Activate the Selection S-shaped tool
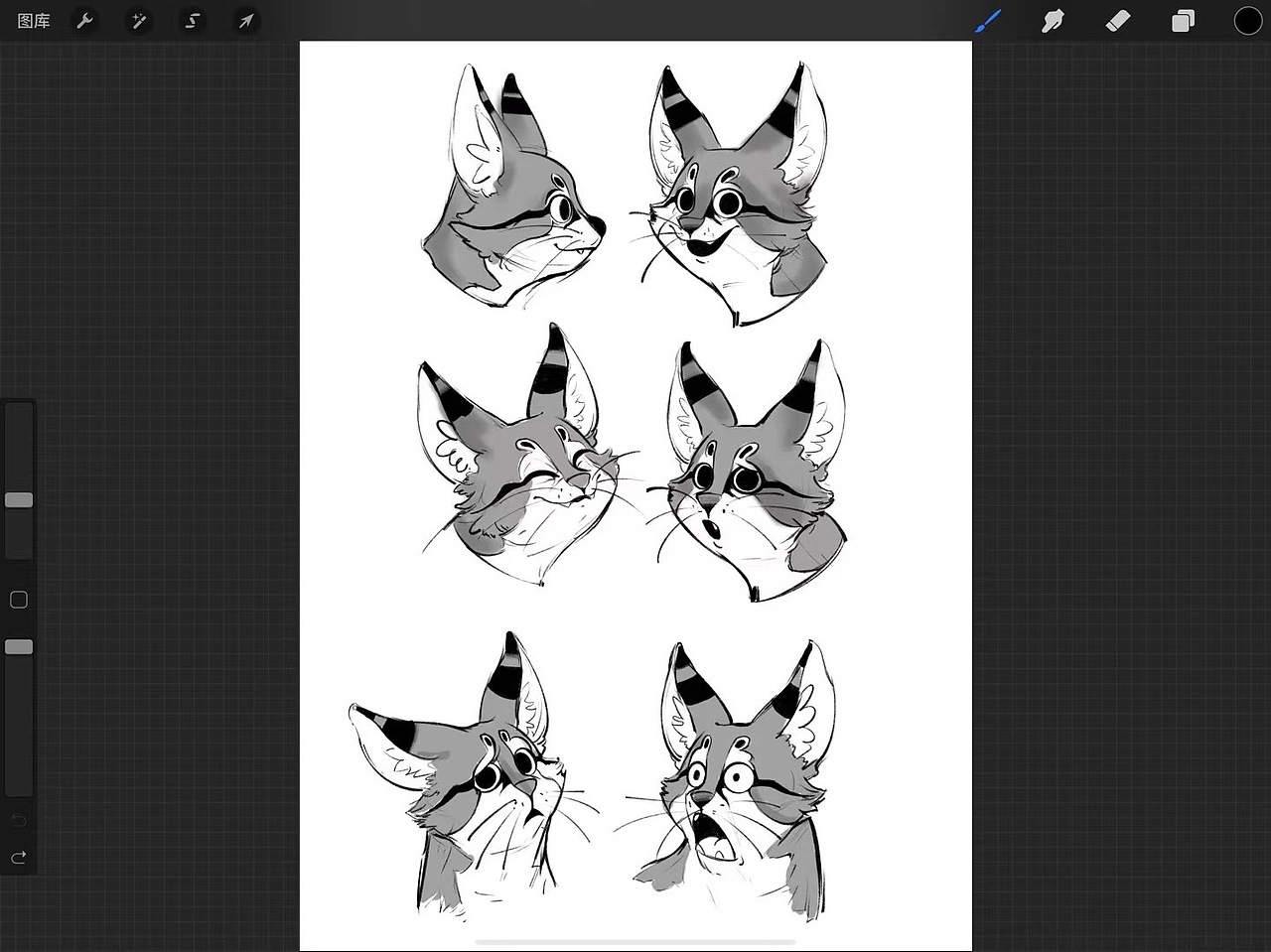 point(193,21)
